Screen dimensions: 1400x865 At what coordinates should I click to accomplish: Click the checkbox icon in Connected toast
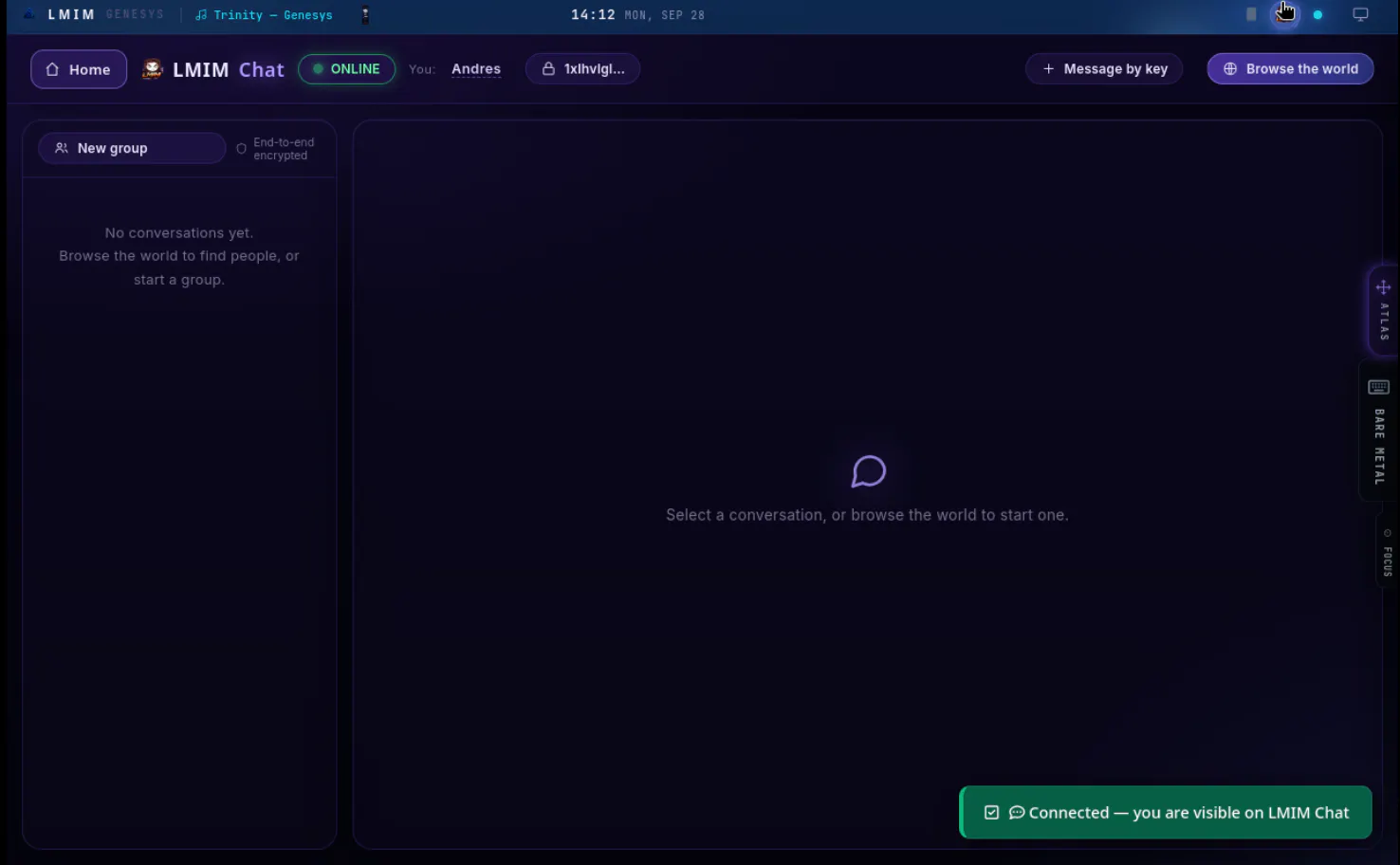coord(991,813)
